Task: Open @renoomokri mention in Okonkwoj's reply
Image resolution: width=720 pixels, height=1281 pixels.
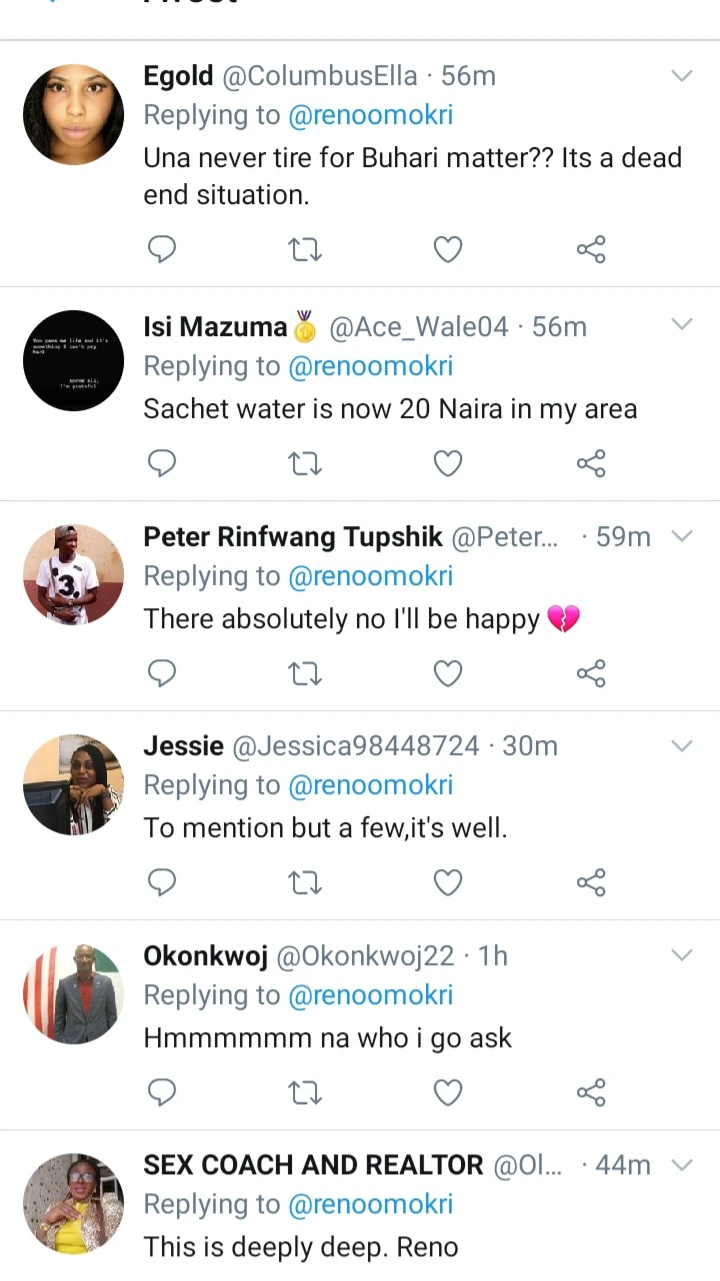Action: tap(370, 995)
